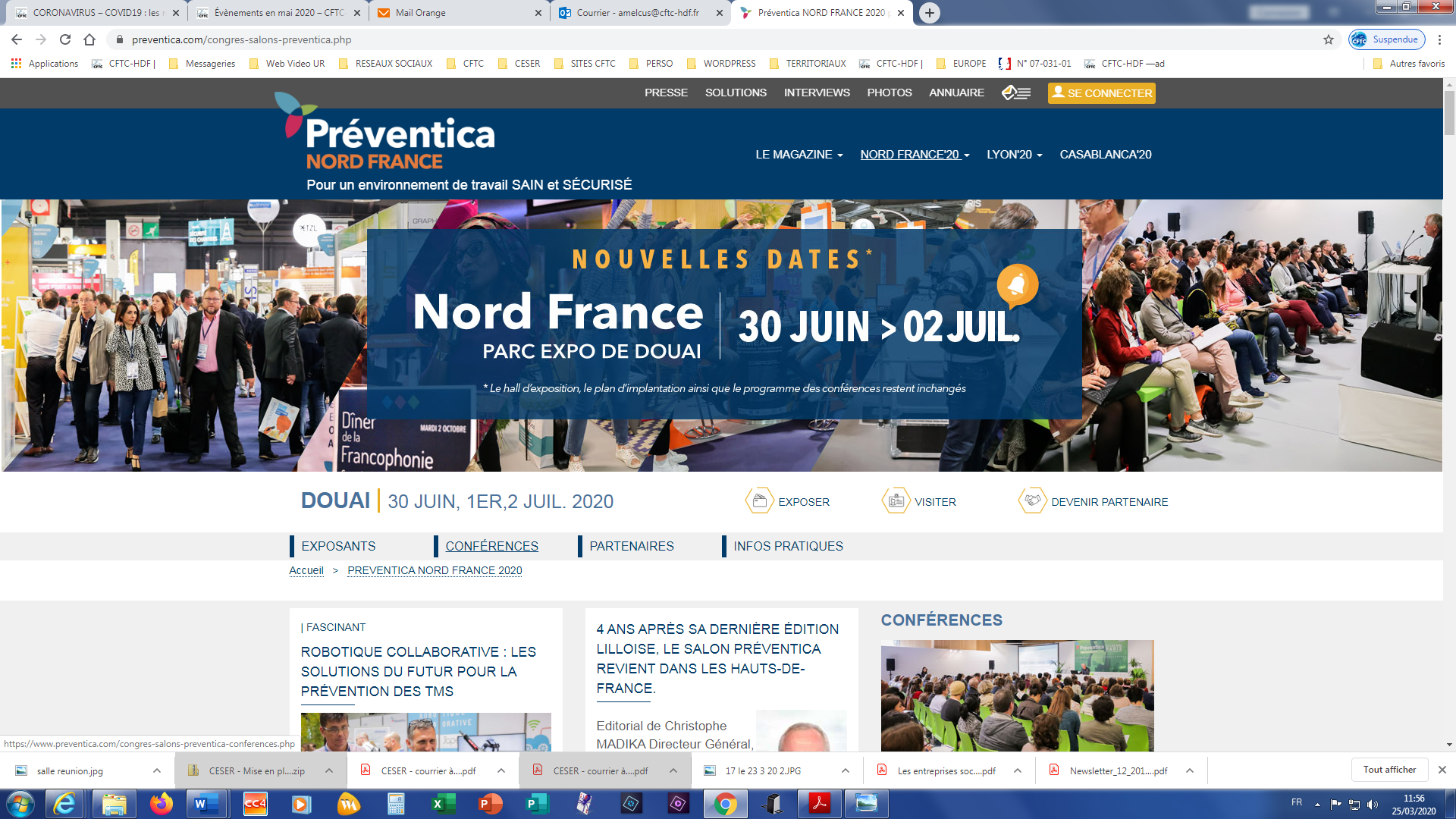Viewport: 1456px width, 819px height.
Task: Open the newsletter bell icon in top bar
Action: point(1015,93)
